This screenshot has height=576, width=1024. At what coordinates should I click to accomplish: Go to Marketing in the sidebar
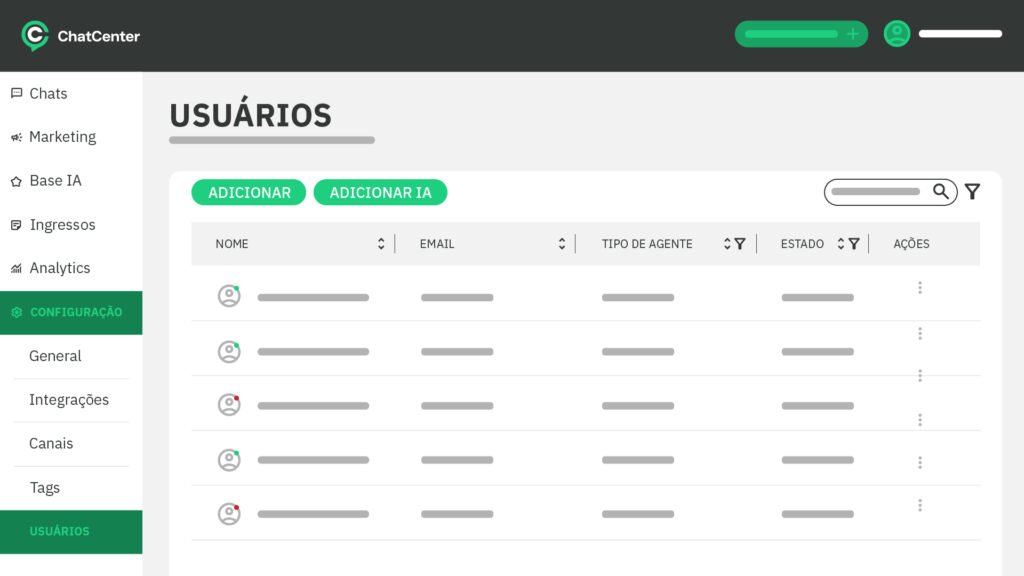click(62, 137)
